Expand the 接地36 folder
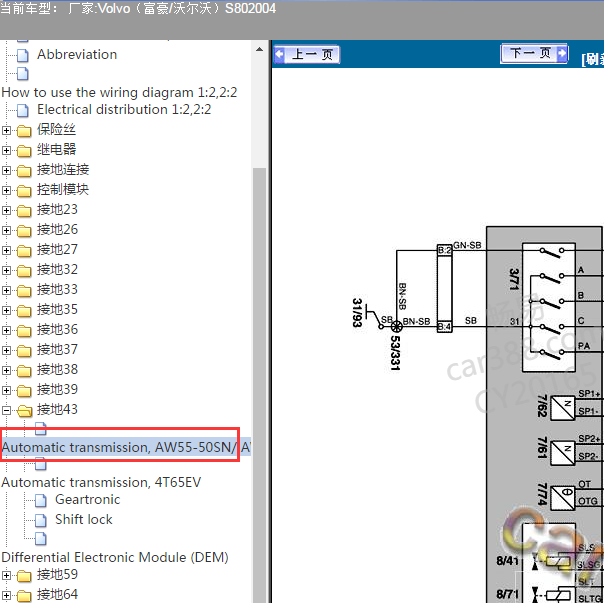This screenshot has width=604, height=603. click(x=6, y=331)
